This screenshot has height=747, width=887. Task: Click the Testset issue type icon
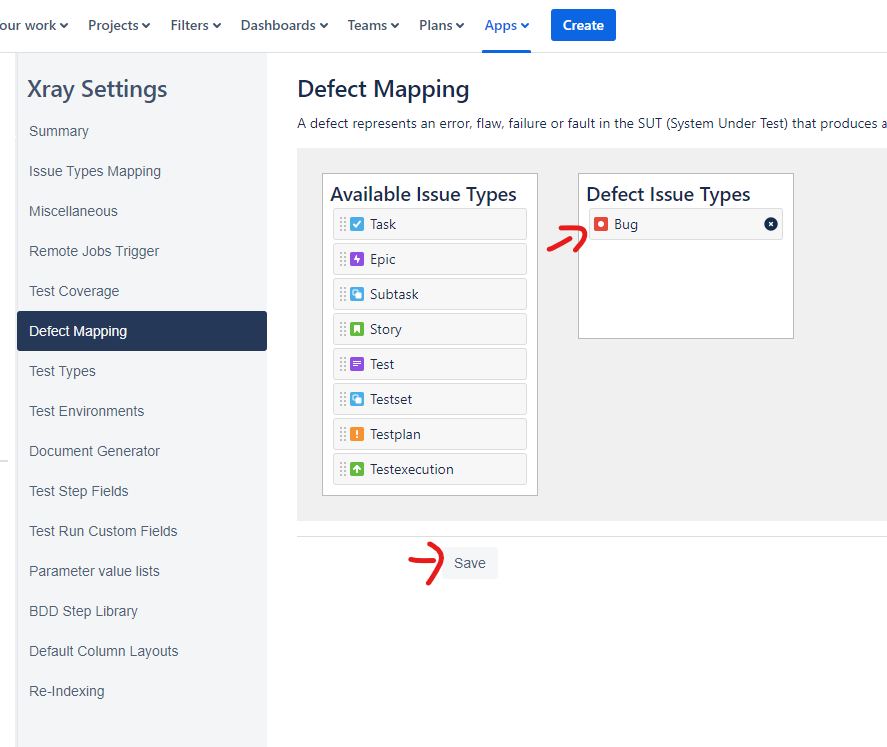tap(357, 400)
